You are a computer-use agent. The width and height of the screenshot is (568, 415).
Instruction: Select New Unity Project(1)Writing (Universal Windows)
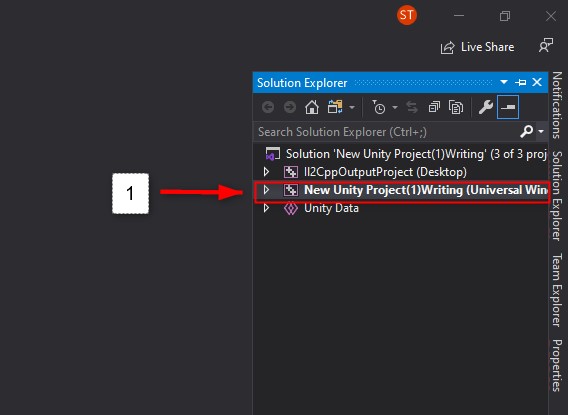pyautogui.click(x=426, y=190)
